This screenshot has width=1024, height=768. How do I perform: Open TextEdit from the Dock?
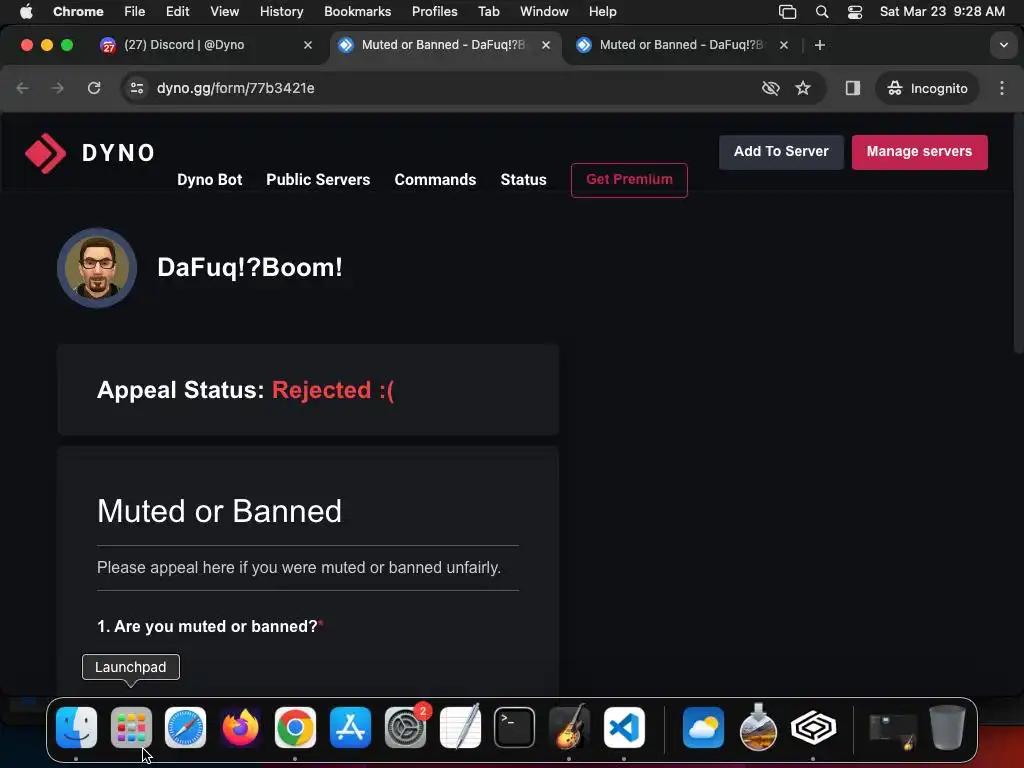coord(460,727)
